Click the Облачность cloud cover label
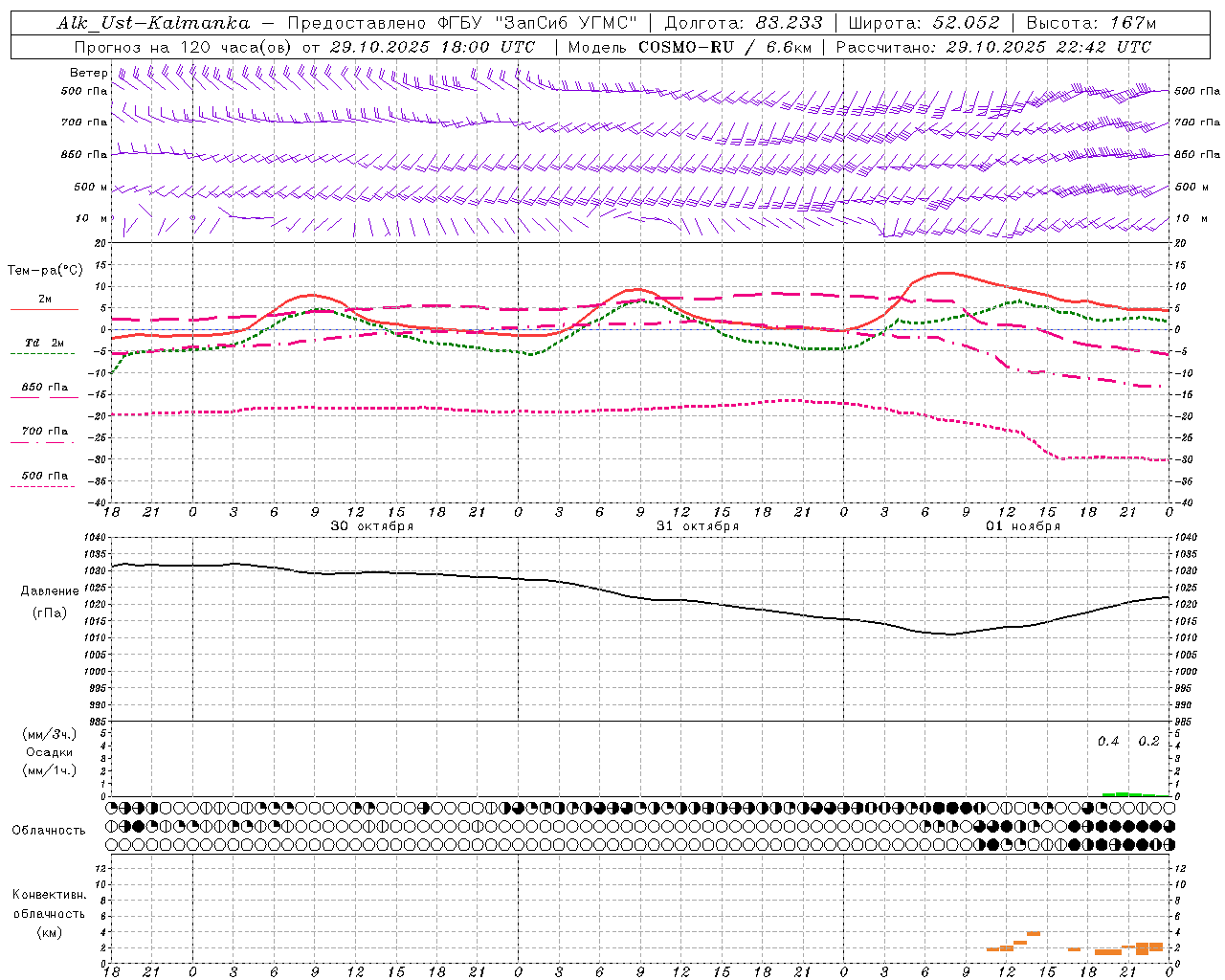Viewport: 1225px width, 980px height. point(49,830)
